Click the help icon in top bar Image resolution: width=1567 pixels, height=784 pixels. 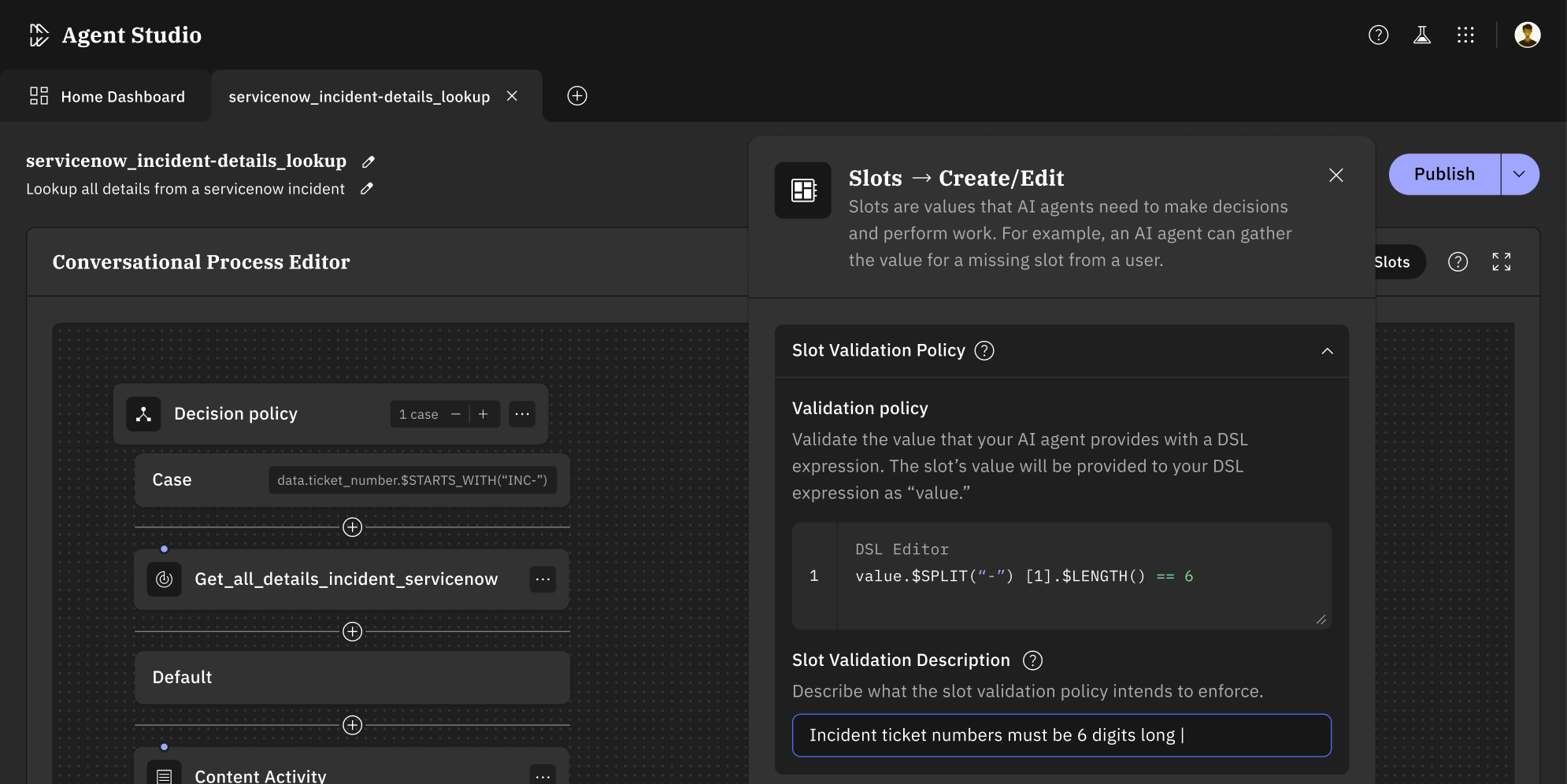pos(1378,35)
